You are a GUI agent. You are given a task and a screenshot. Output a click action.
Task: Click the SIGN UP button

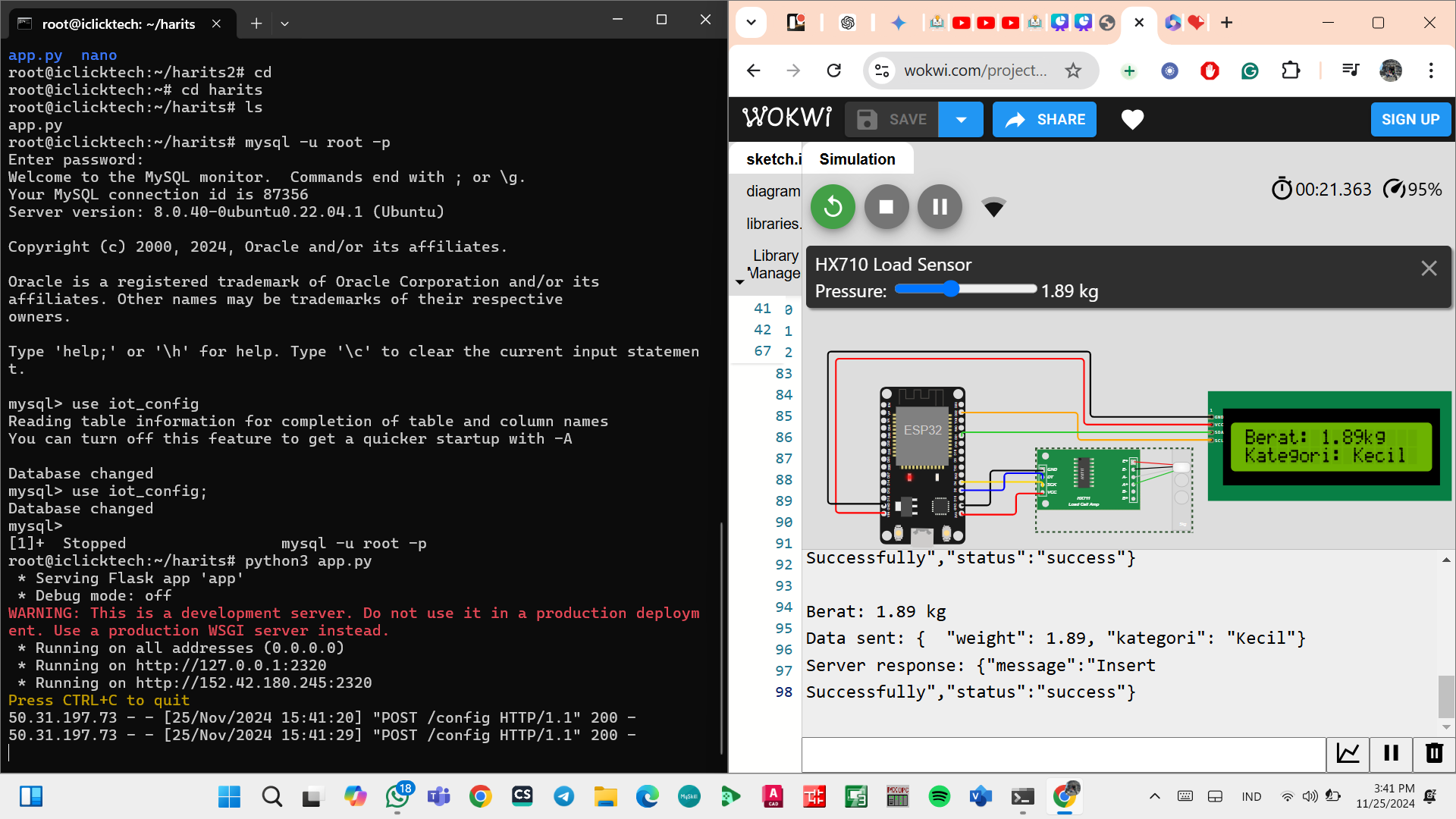point(1410,119)
